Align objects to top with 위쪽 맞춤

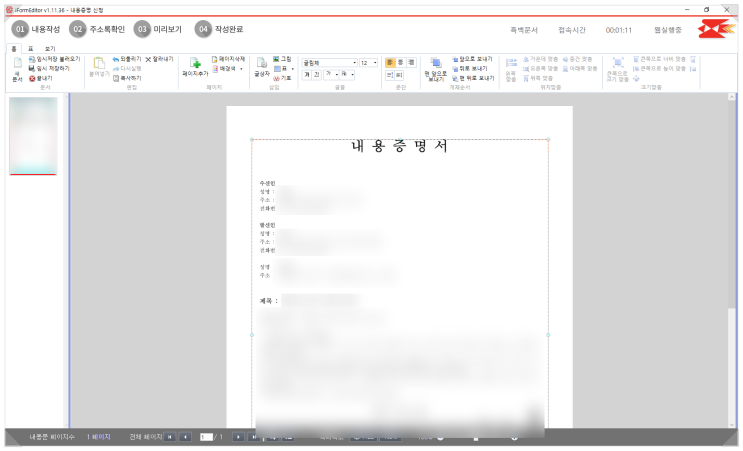pyautogui.click(x=538, y=78)
